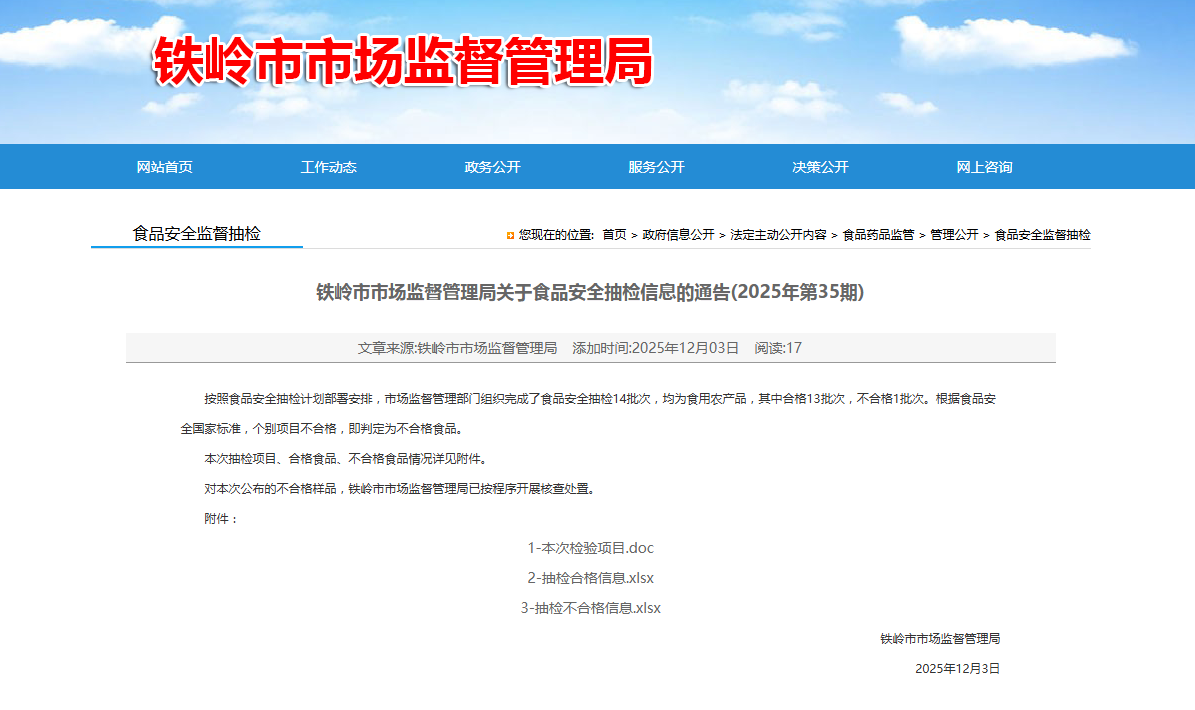Open the attachment 2-抽检合格信息.xlsx
Viewport: 1195px width, 710px height.
pyautogui.click(x=590, y=578)
